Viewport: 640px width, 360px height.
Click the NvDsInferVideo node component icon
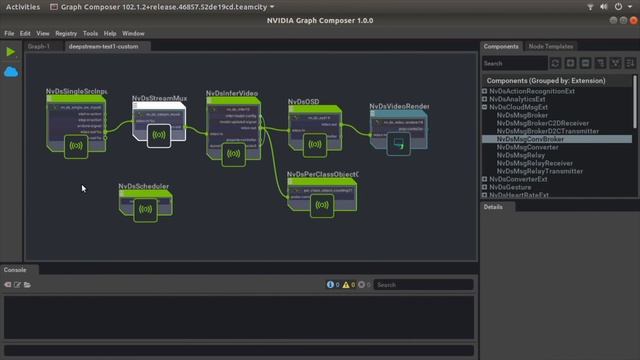233,154
